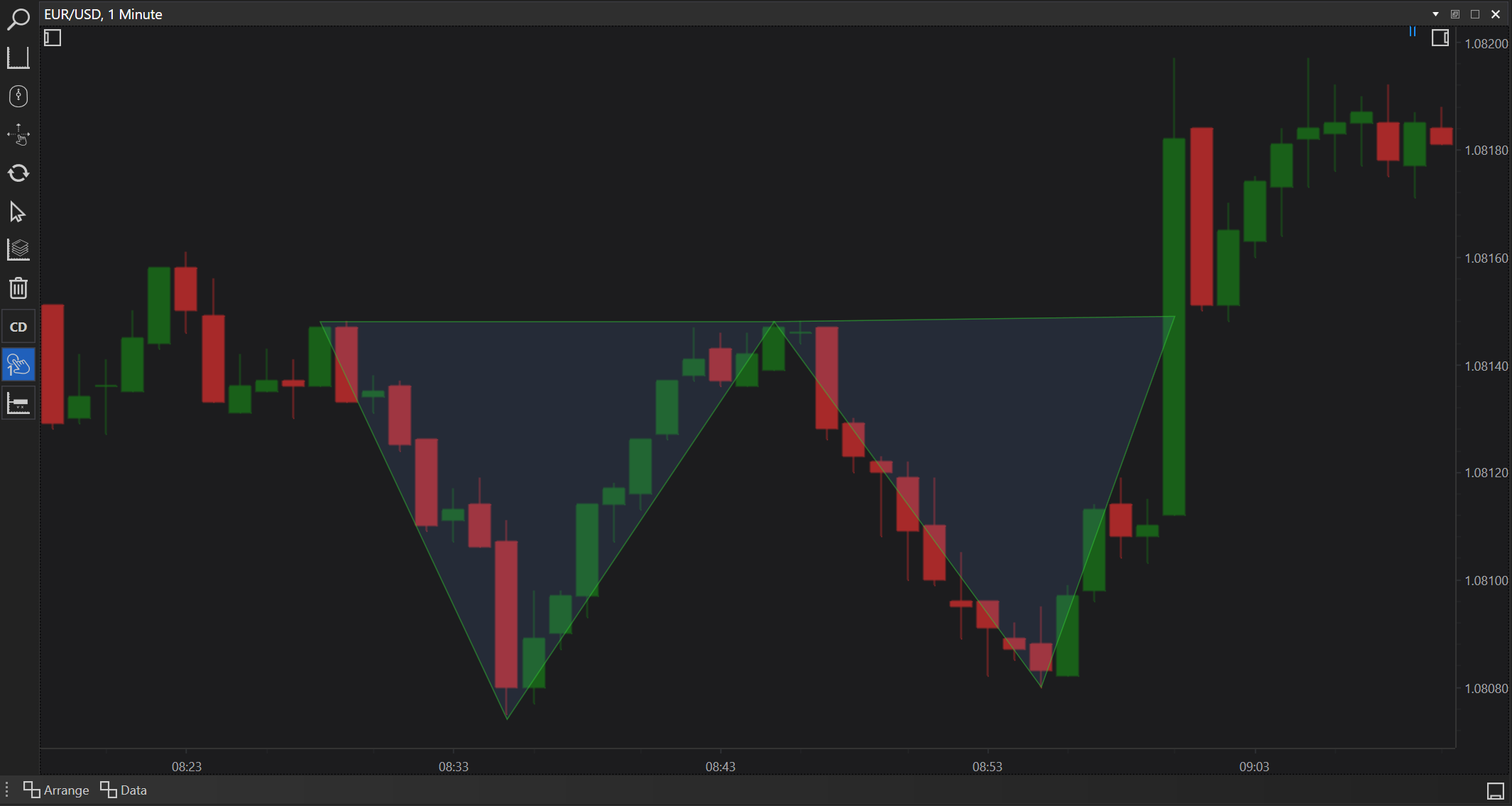Image resolution: width=1512 pixels, height=806 pixels.
Task: Expand the right side panel toggle
Action: [1440, 38]
